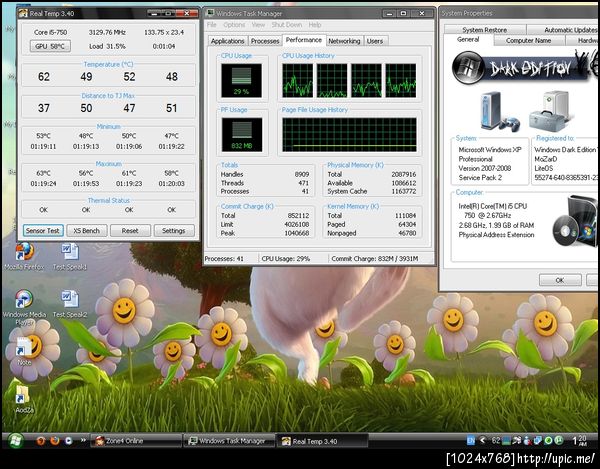Click the CPU Usage 29% gauge
Image resolution: width=600 pixels, height=469 pixels.
[x=241, y=81]
